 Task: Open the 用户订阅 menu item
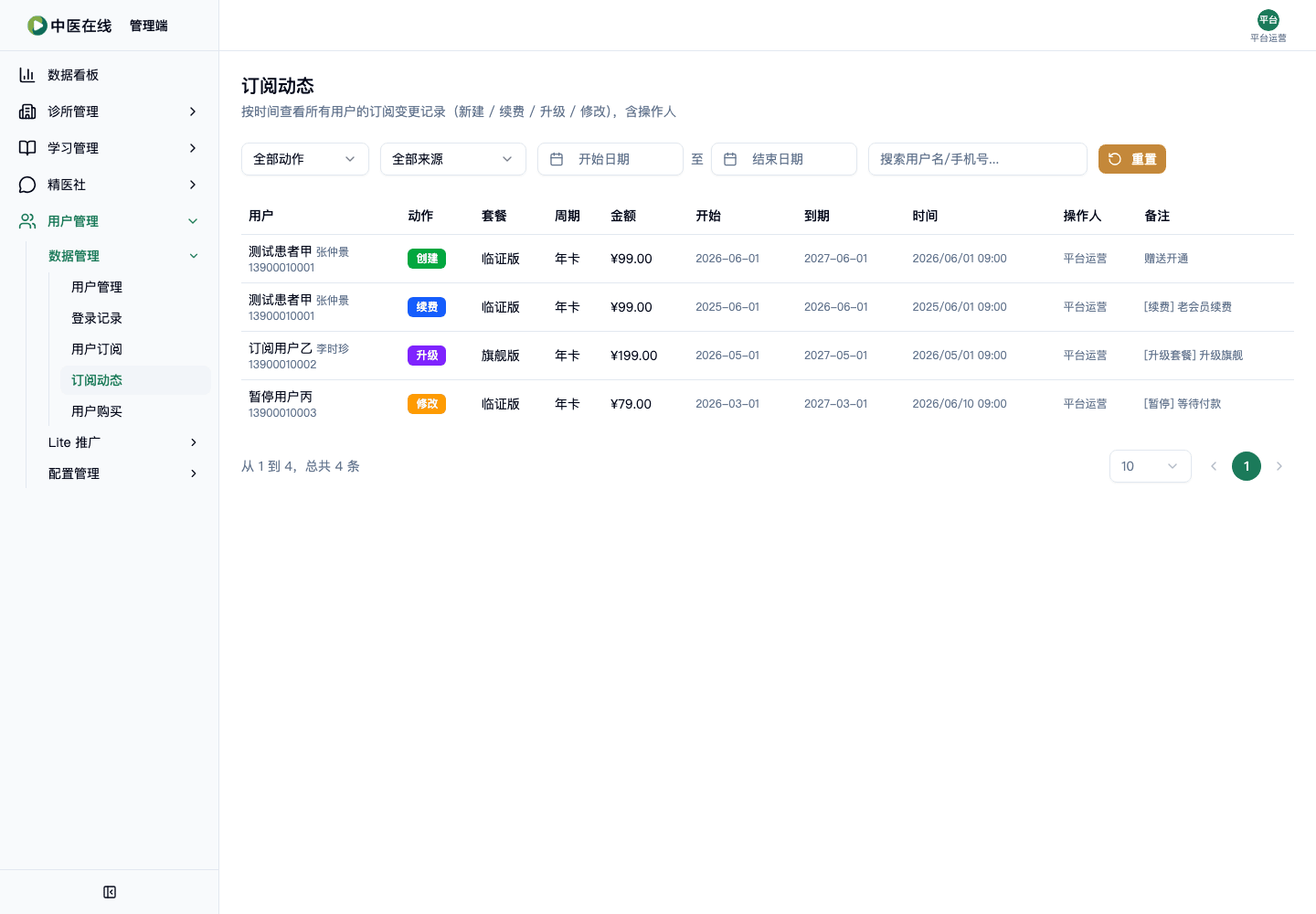click(x=135, y=349)
